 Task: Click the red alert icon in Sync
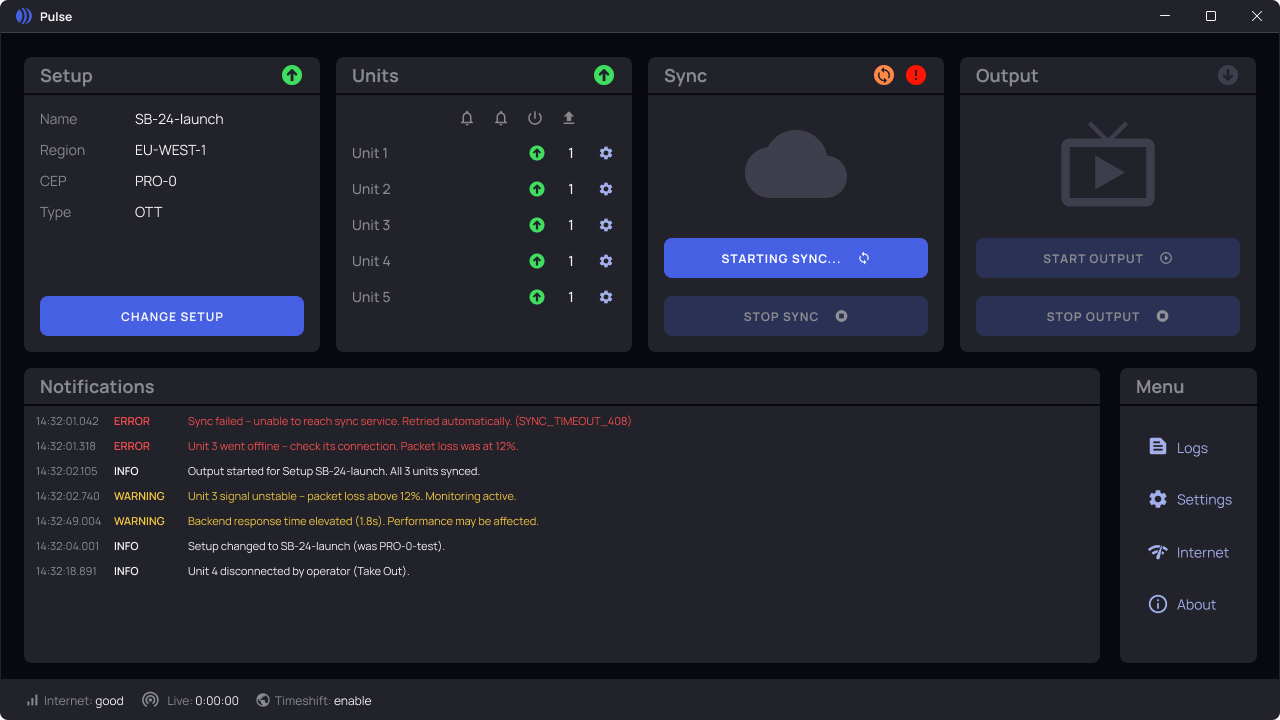coord(916,75)
